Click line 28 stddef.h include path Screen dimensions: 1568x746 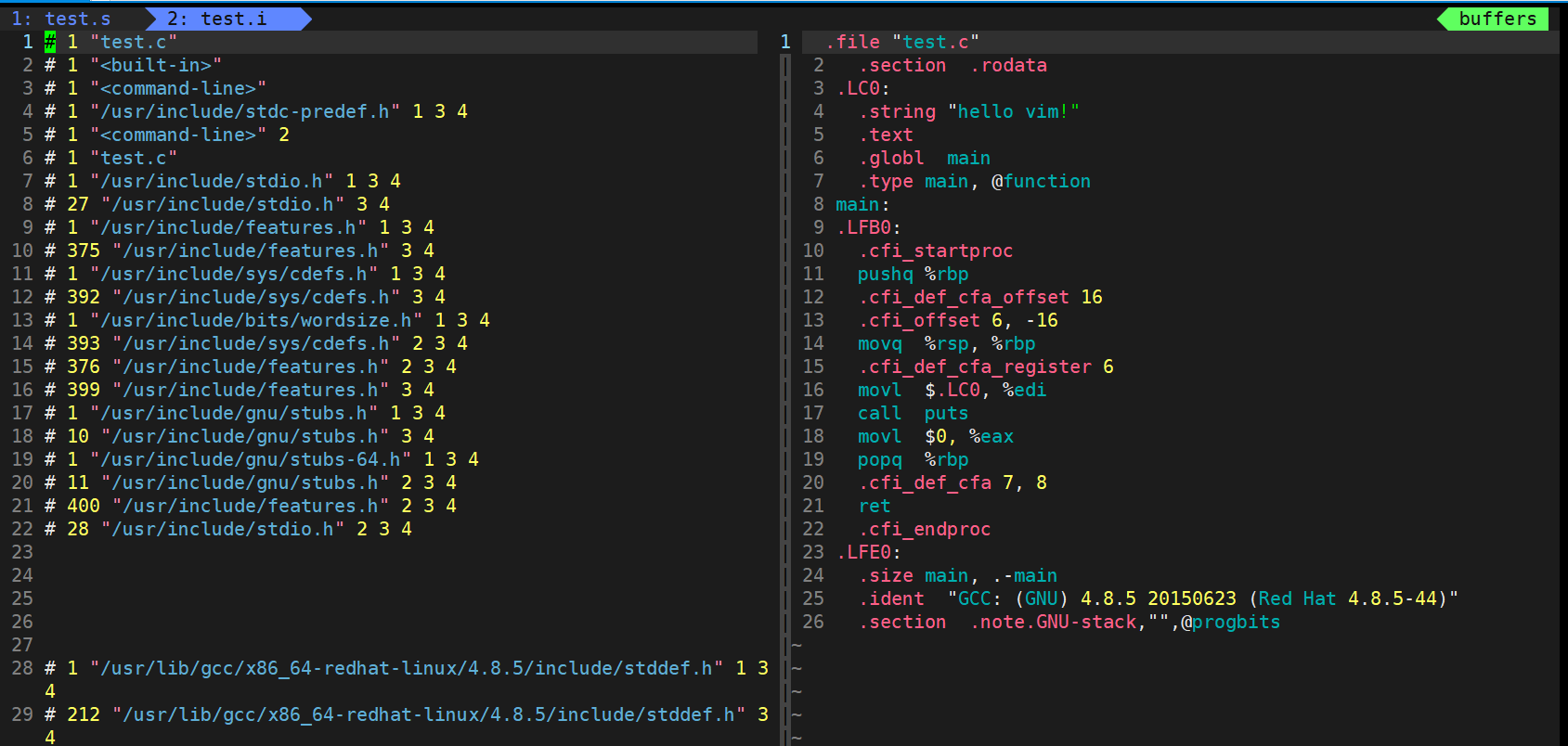click(x=407, y=668)
